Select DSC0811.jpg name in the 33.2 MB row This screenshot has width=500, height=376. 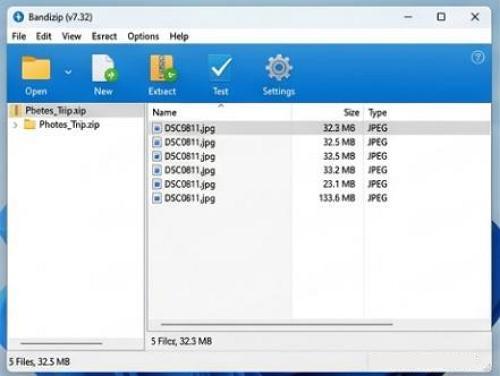[x=190, y=170]
